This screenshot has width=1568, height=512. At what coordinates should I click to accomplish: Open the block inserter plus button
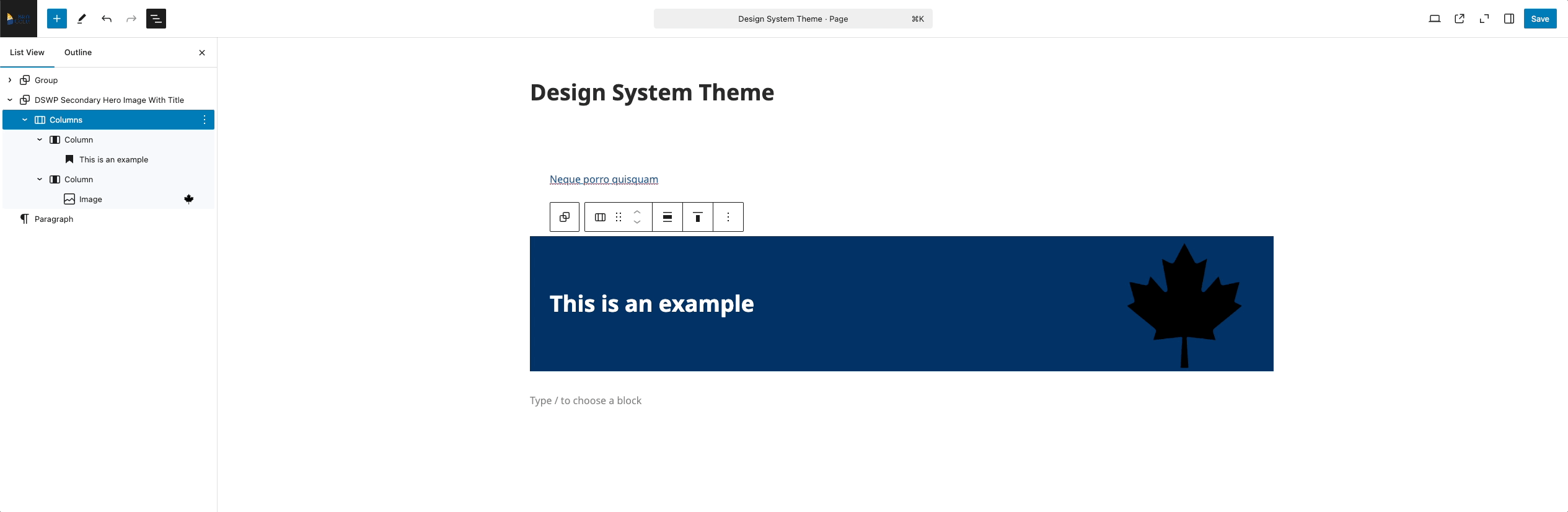[57, 19]
